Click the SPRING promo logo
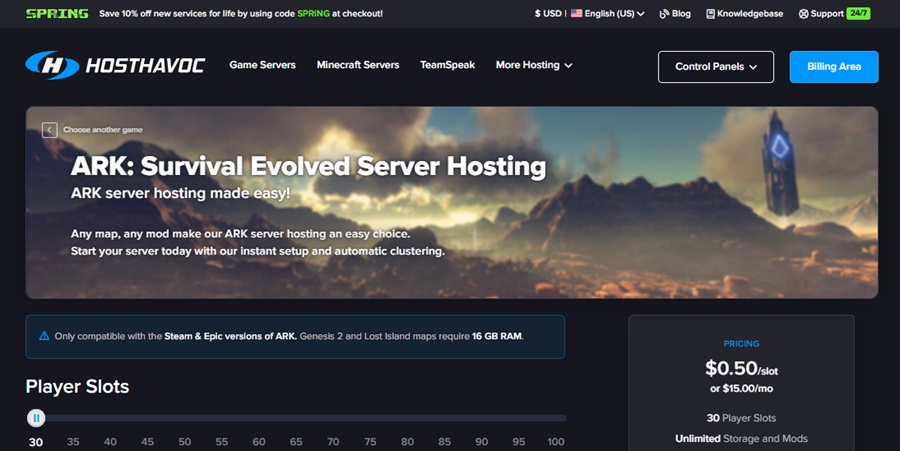The height and width of the screenshot is (451, 900). pos(57,13)
